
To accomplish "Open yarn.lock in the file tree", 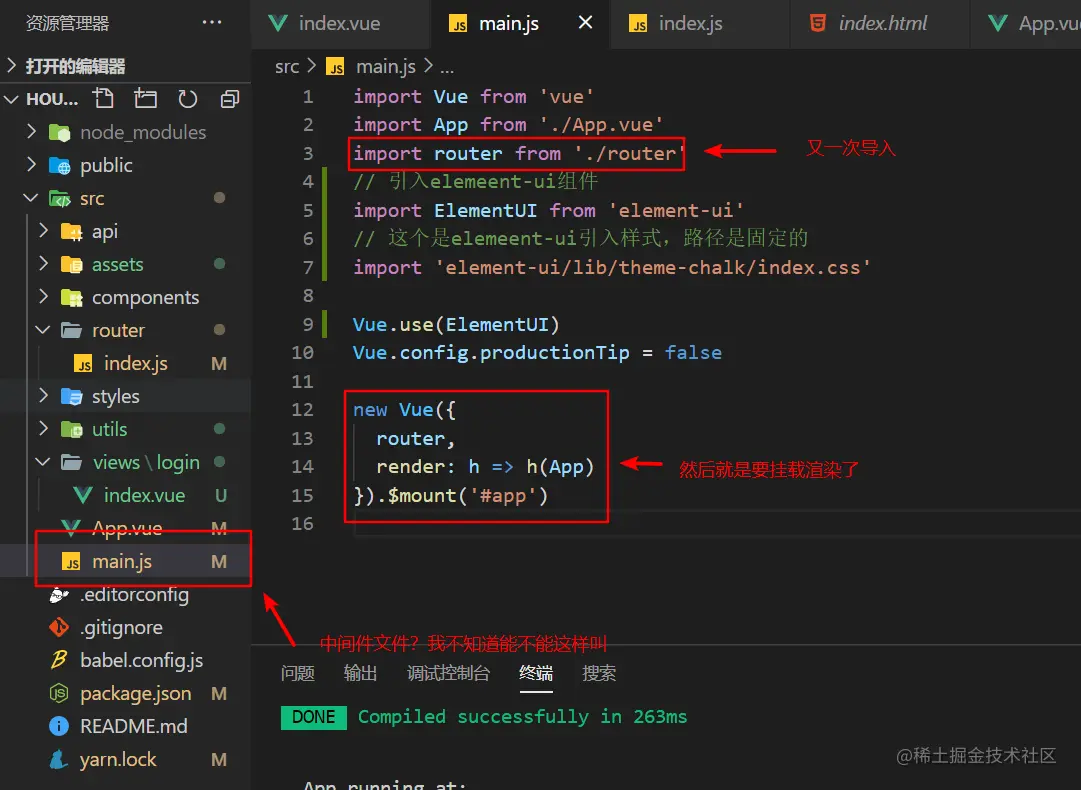I will point(125,759).
